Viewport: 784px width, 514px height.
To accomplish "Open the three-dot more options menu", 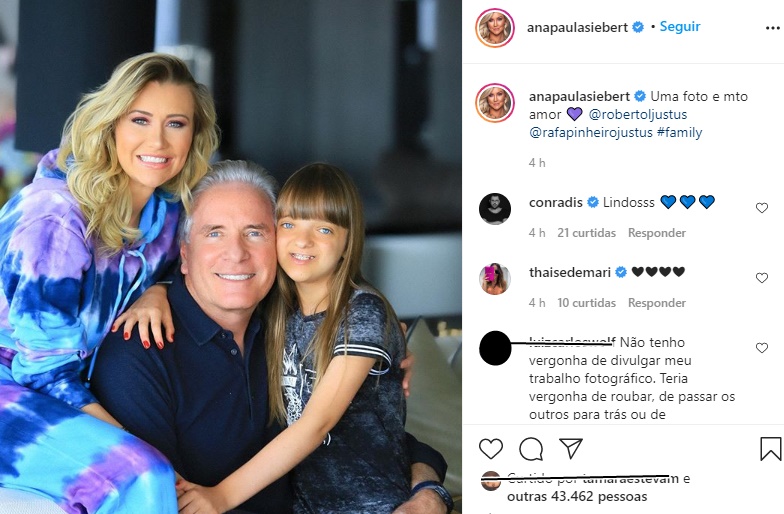I will [x=772, y=28].
